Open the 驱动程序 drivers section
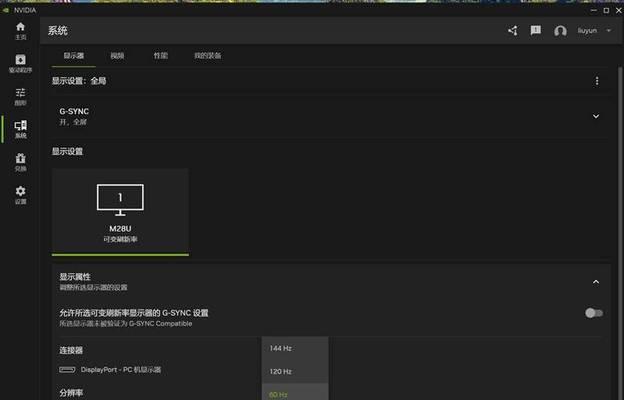624x400 pixels. click(20, 64)
